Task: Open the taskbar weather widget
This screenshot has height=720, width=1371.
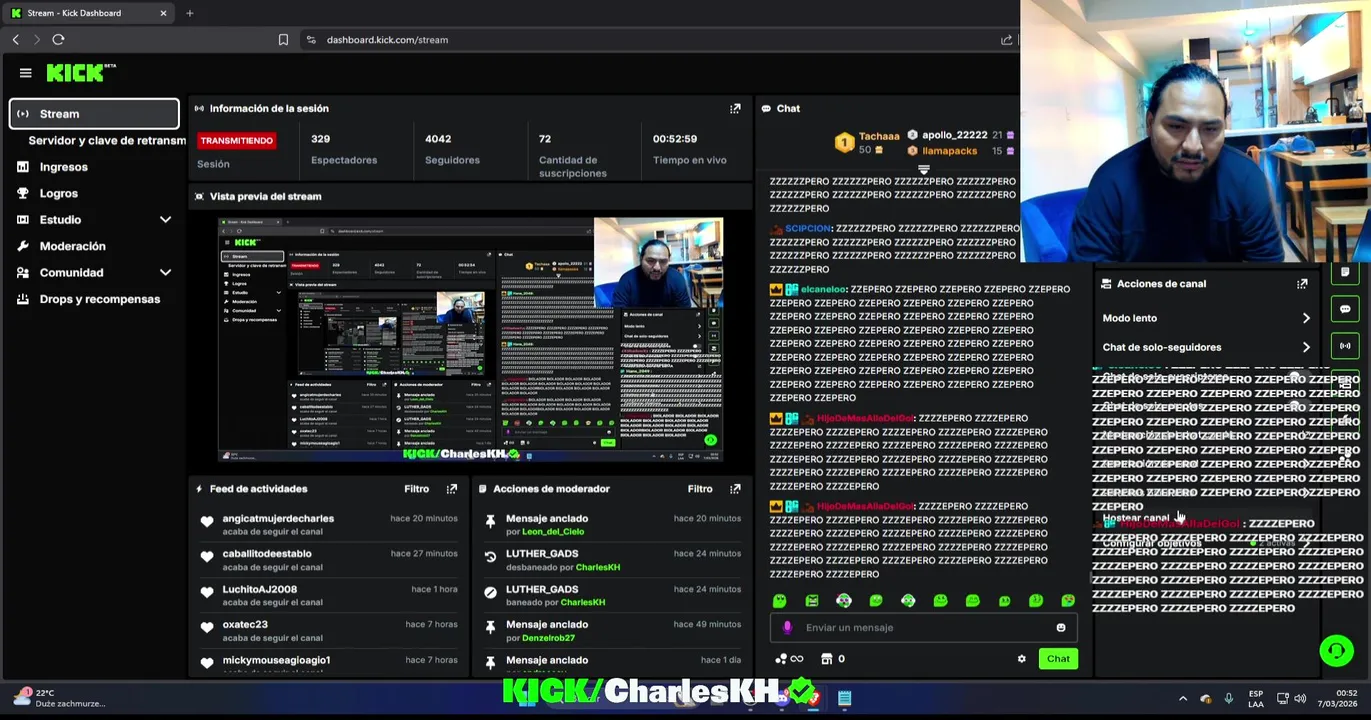Action: [58, 698]
